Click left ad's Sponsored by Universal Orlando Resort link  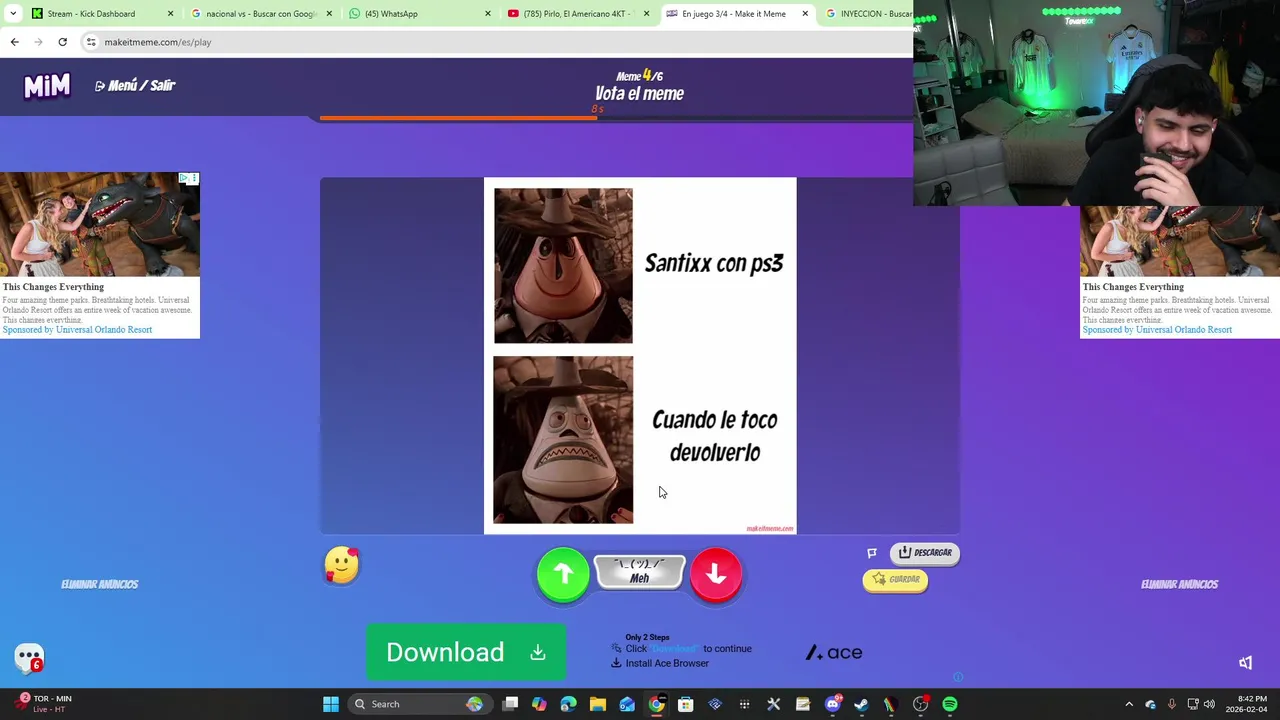pos(77,330)
